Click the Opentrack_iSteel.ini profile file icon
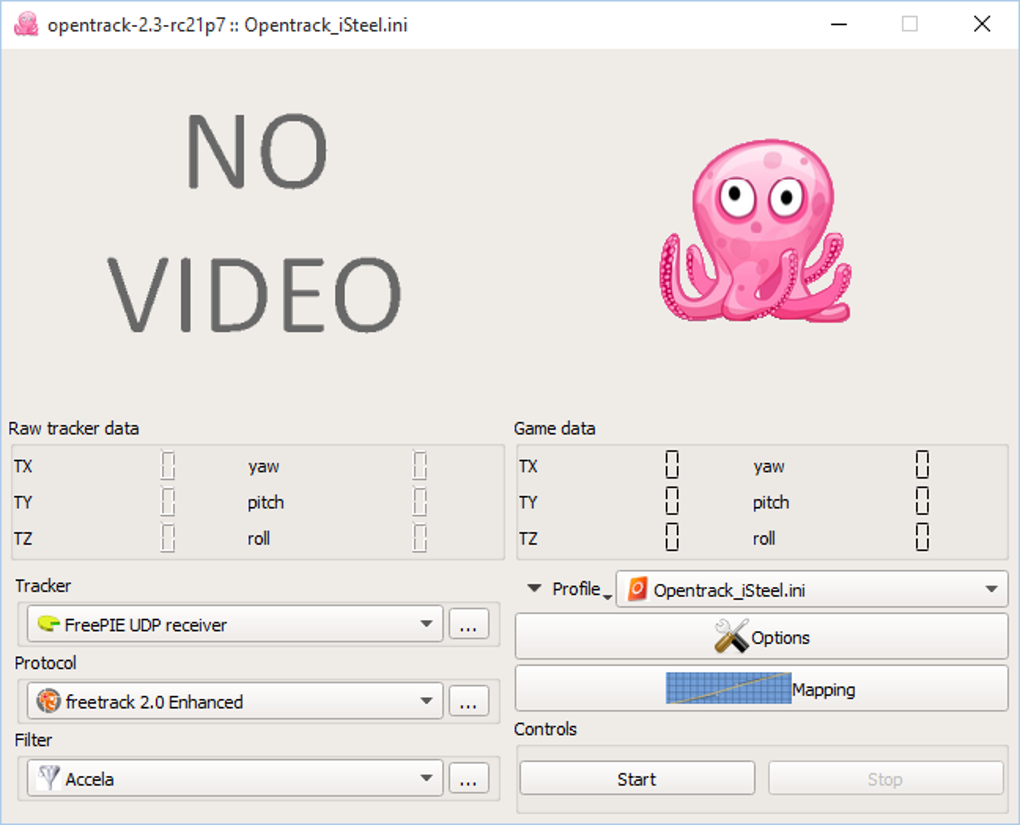 pyautogui.click(x=638, y=589)
